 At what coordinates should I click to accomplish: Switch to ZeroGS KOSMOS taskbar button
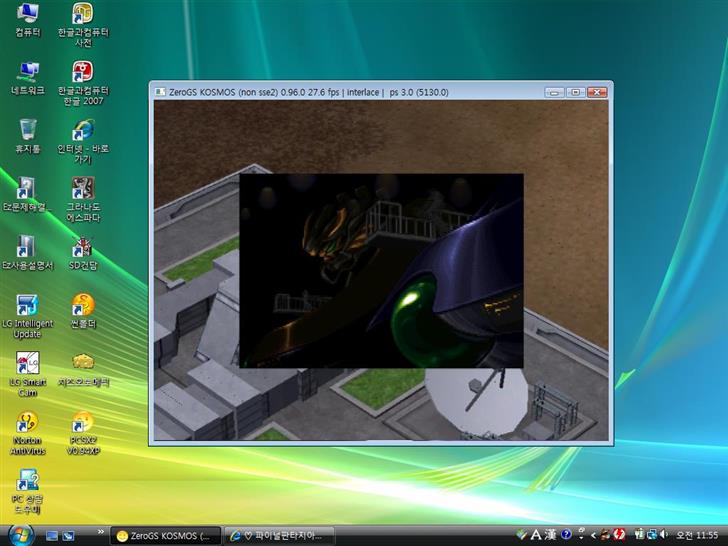click(166, 536)
